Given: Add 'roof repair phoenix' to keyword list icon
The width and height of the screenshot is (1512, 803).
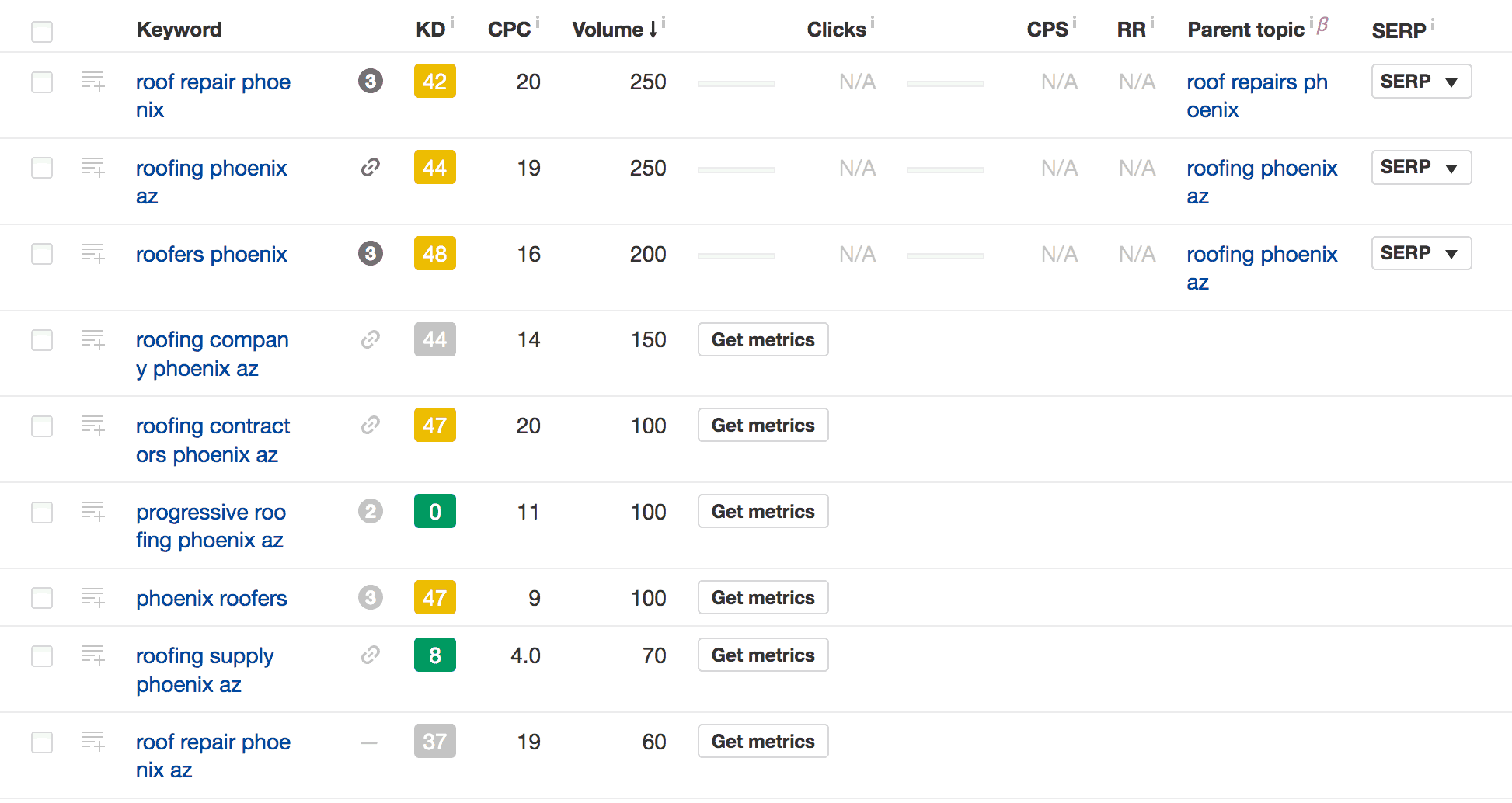Looking at the screenshot, I should click(x=93, y=81).
